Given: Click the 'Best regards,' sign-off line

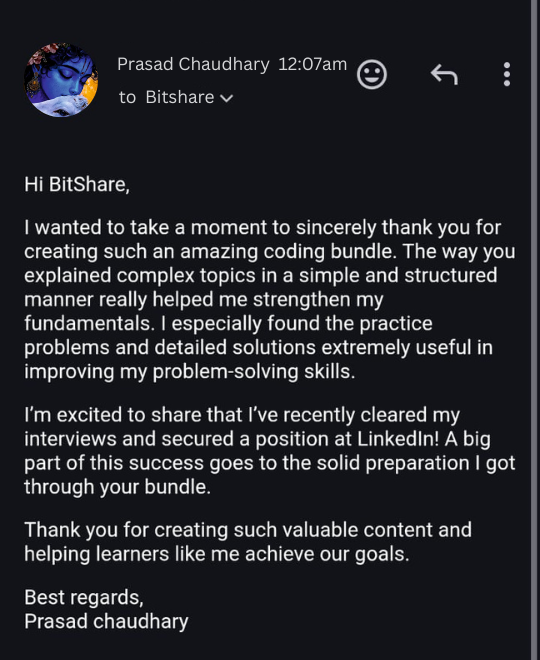Looking at the screenshot, I should click(x=84, y=597).
